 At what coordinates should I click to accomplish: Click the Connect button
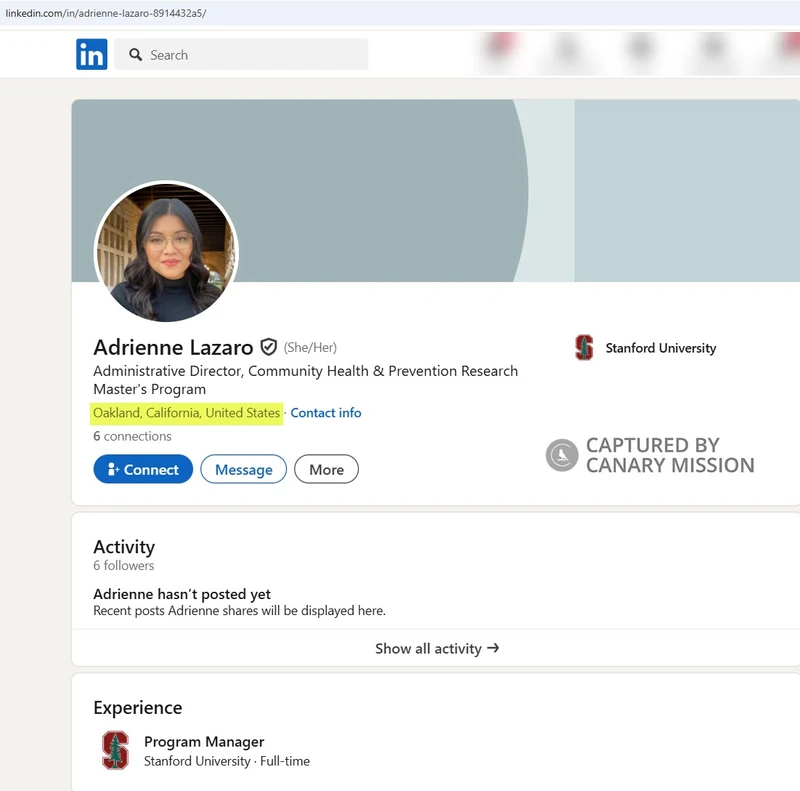click(143, 469)
